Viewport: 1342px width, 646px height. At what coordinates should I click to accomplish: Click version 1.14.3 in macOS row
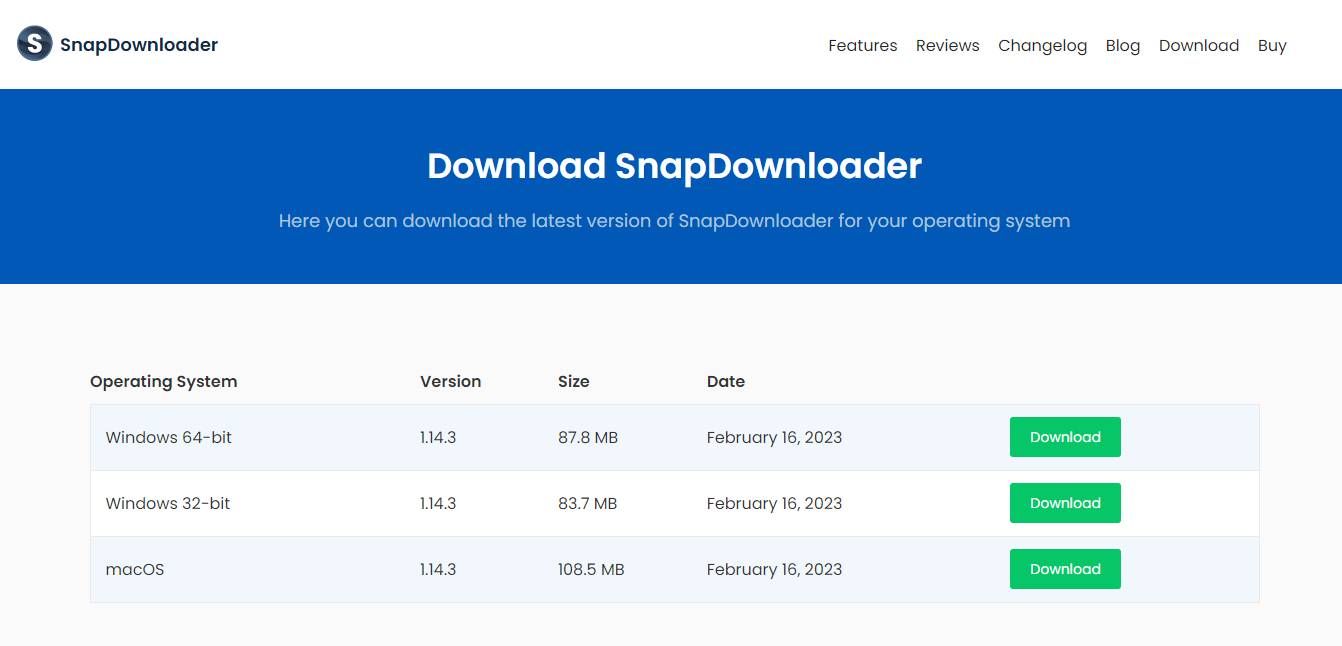click(x=438, y=569)
